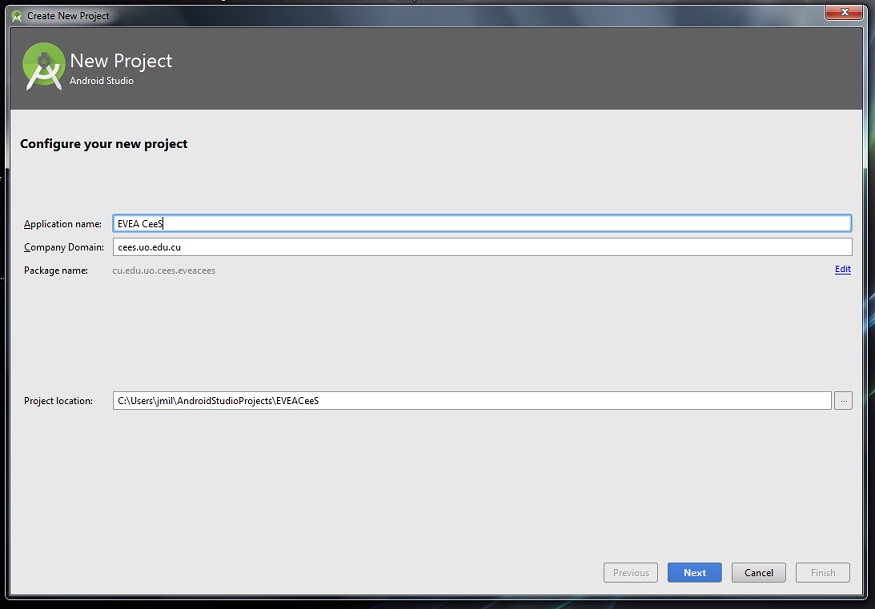Click the 'New Project' header title

pyautogui.click(x=121, y=60)
